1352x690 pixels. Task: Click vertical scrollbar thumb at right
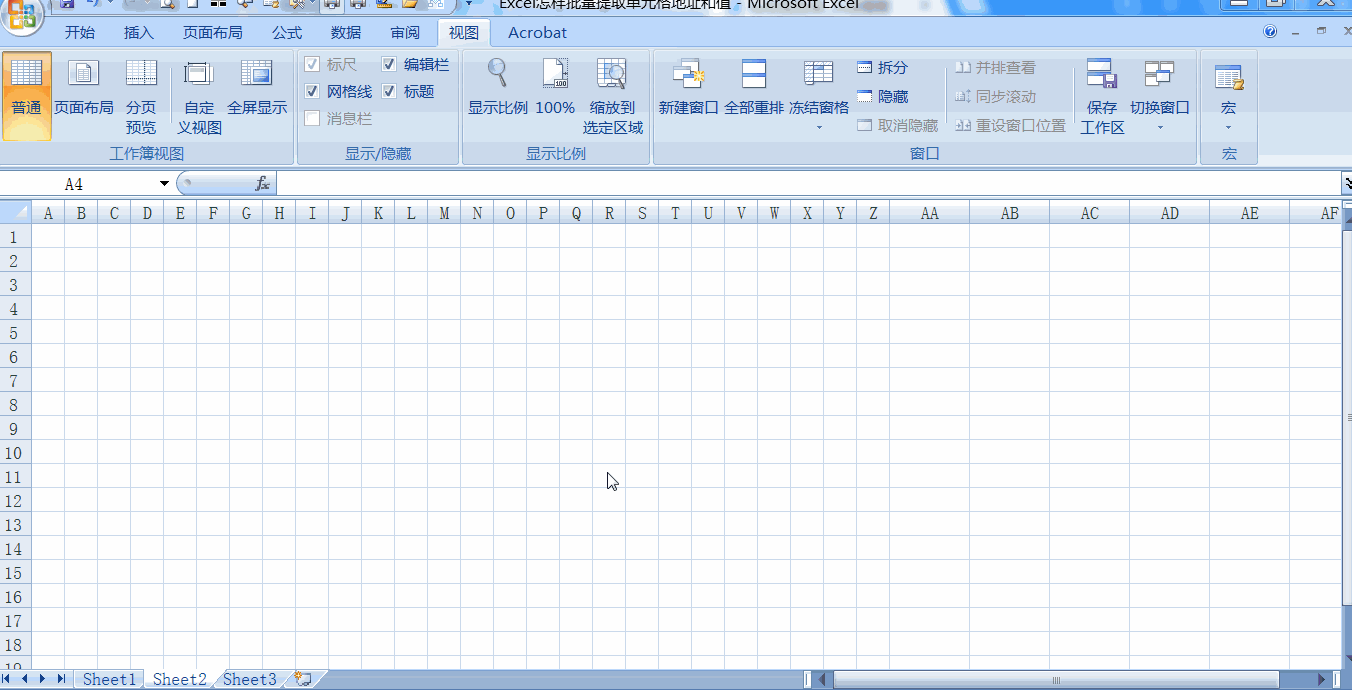point(1346,420)
